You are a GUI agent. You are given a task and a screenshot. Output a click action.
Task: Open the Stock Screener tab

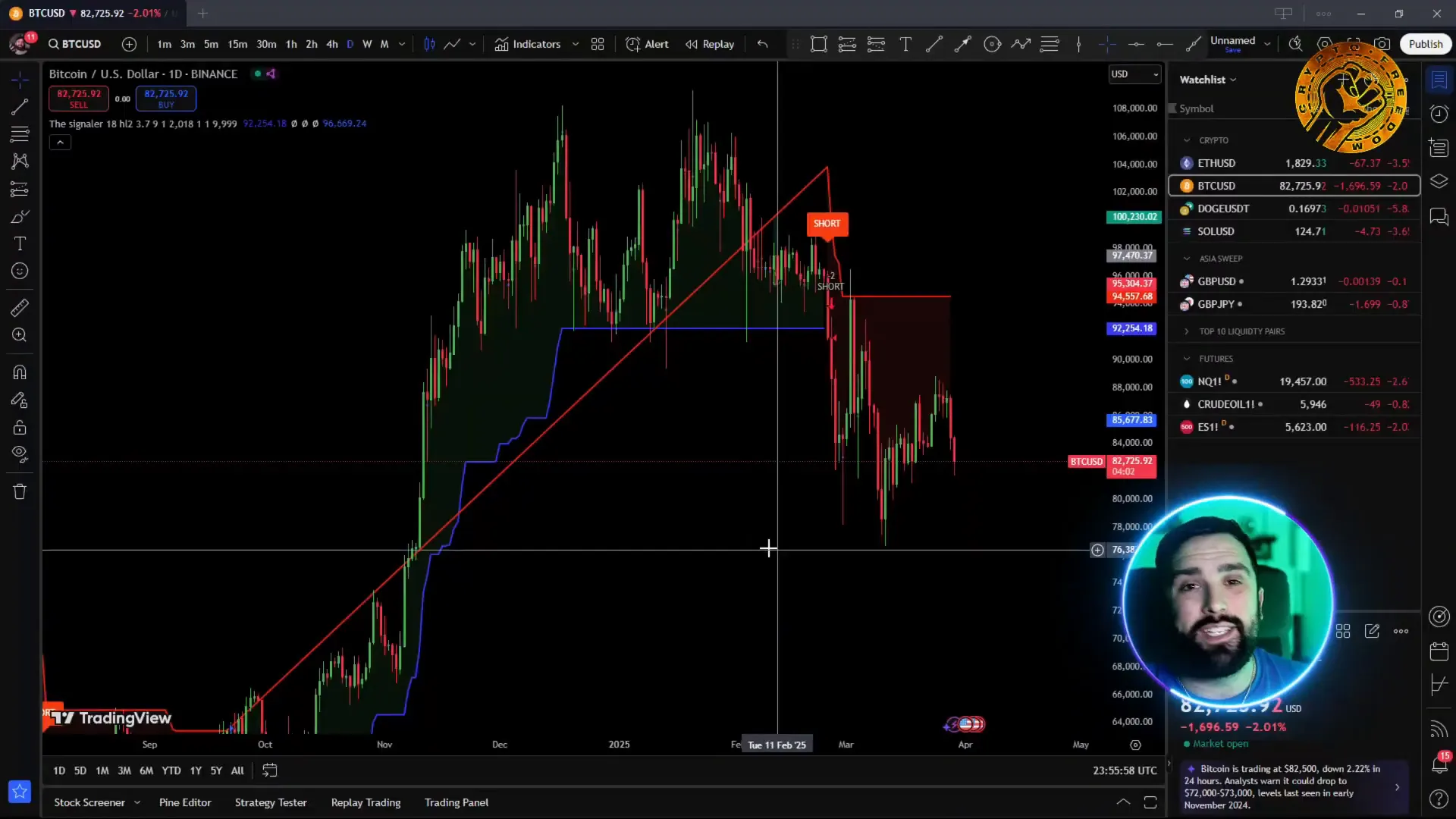(89, 802)
